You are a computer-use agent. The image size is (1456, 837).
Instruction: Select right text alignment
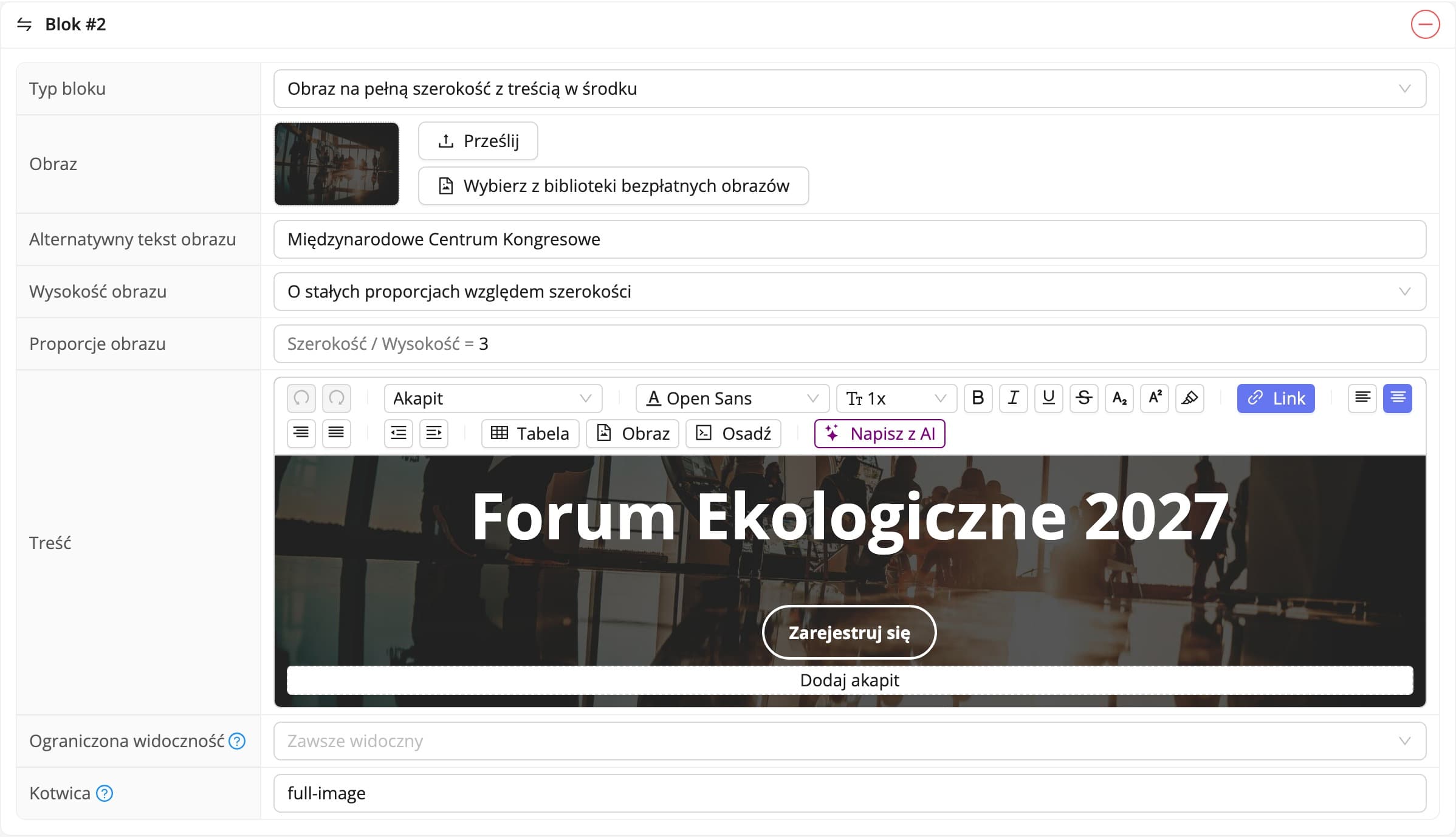click(x=301, y=434)
